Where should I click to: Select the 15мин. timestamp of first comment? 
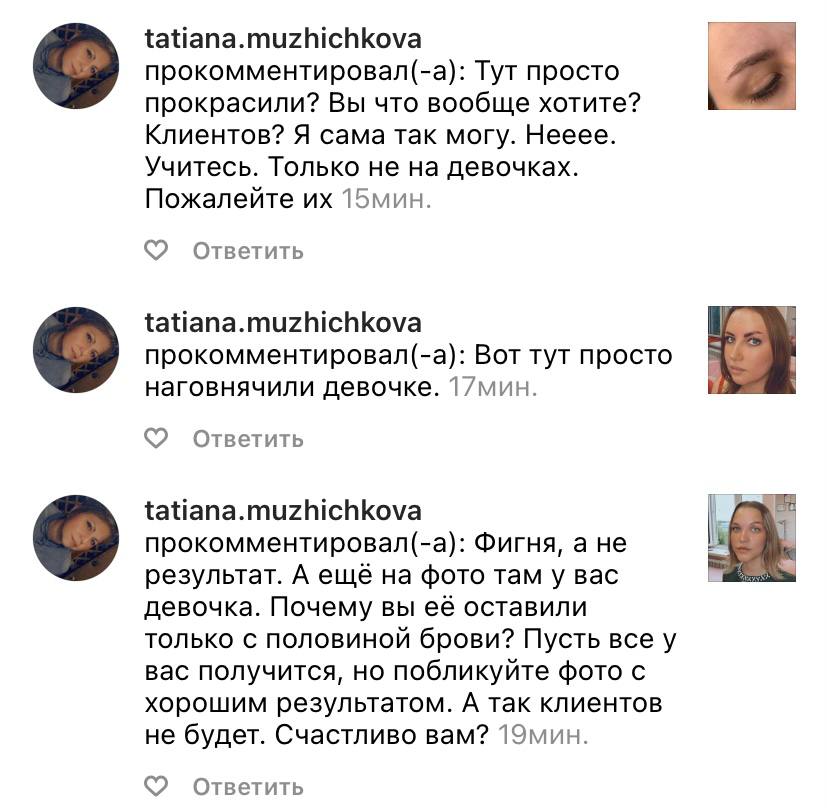point(387,199)
